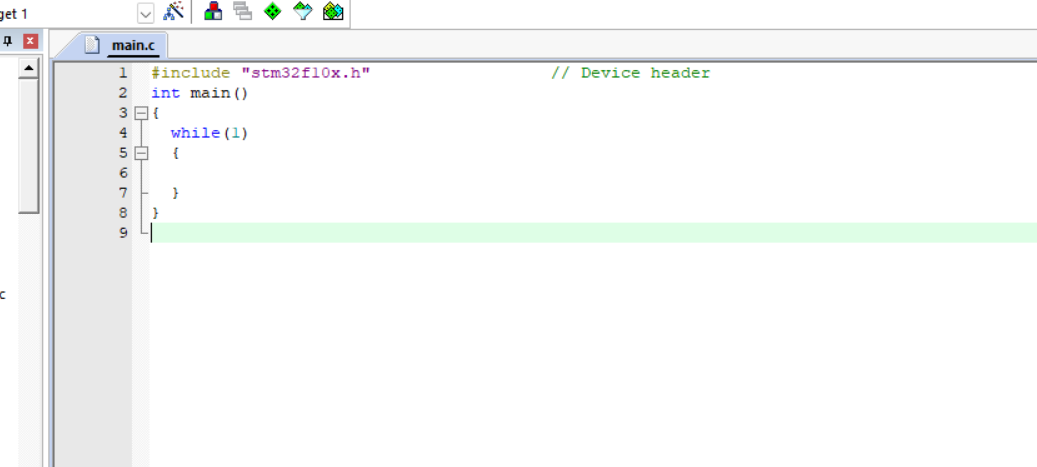1037x467 pixels.
Task: Collapse the while loop fold at line 5
Action: (x=140, y=153)
